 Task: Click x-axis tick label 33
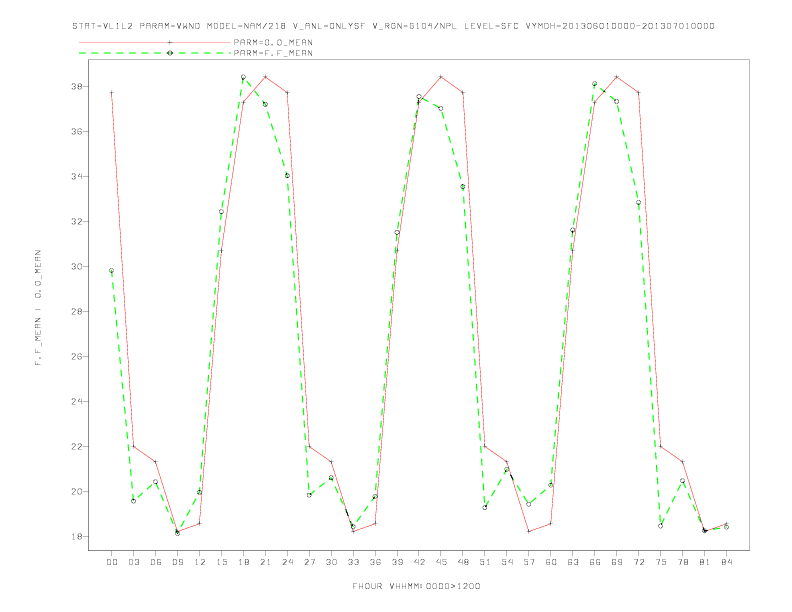[353, 562]
